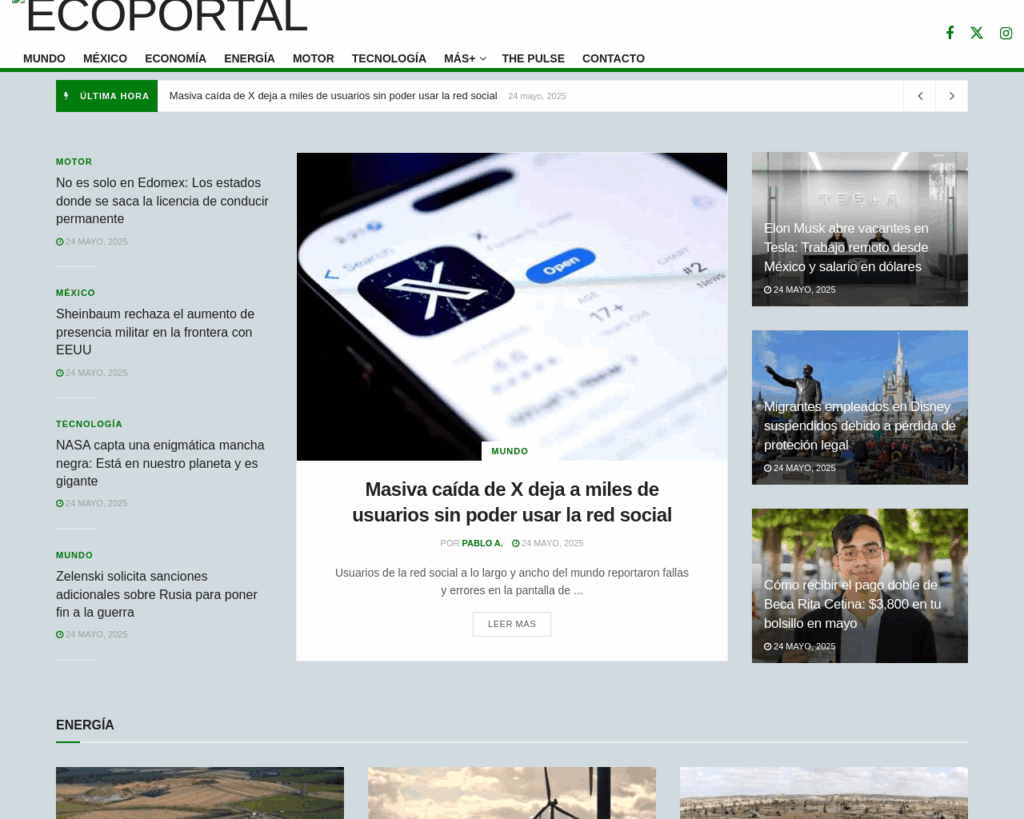Open Ecoportal's Facebook page

pos(949,32)
